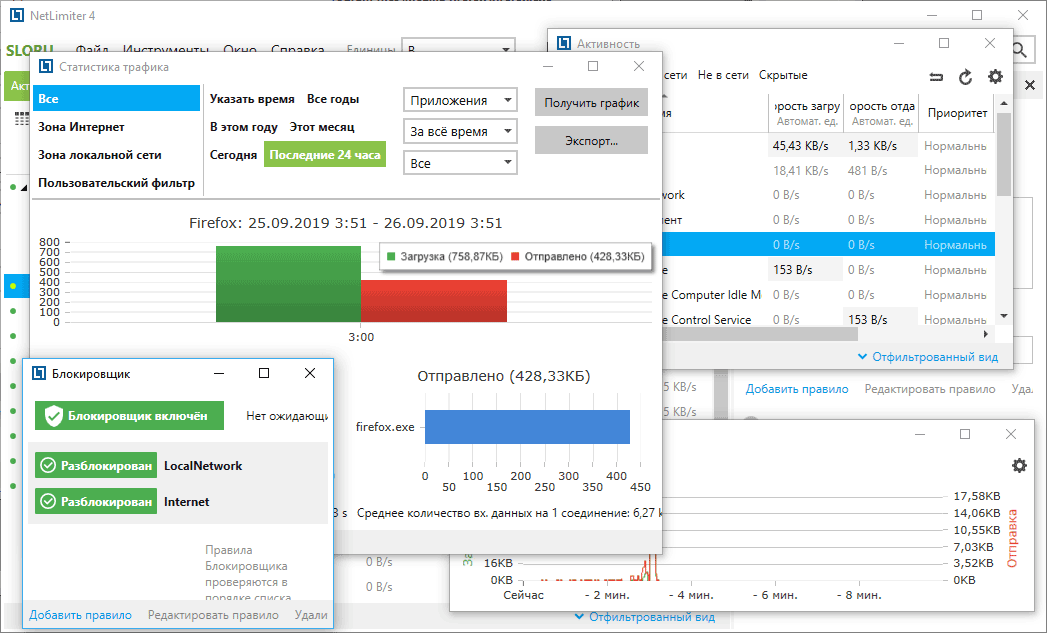
Task: Click the Control Service row
Action: pyautogui.click(x=828, y=319)
